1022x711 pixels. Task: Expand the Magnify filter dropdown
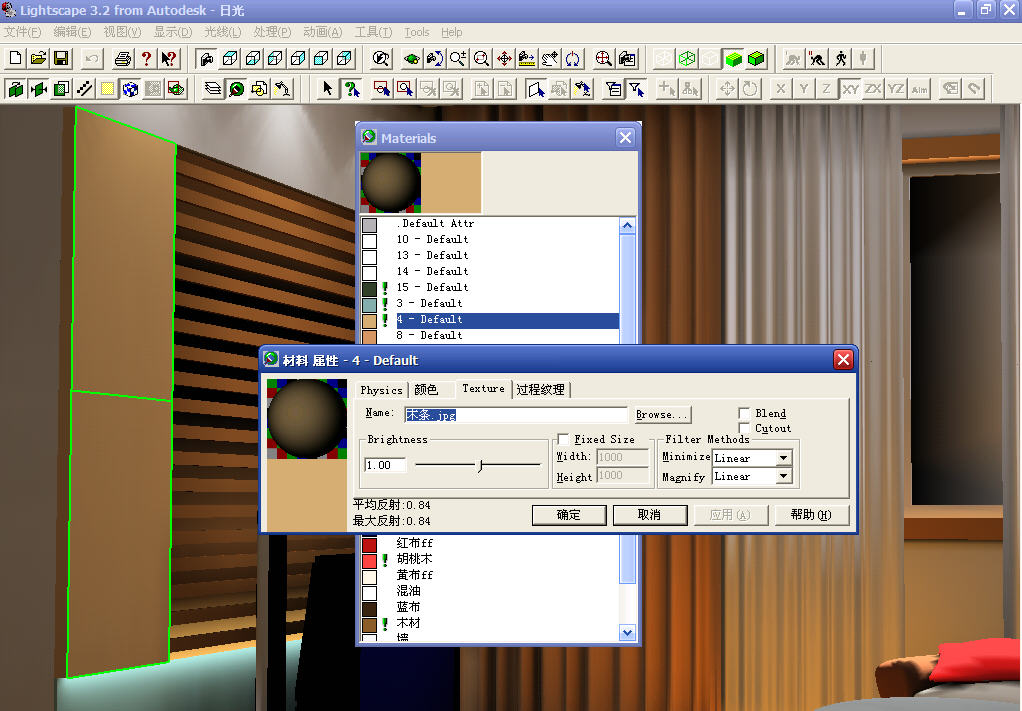tap(783, 477)
